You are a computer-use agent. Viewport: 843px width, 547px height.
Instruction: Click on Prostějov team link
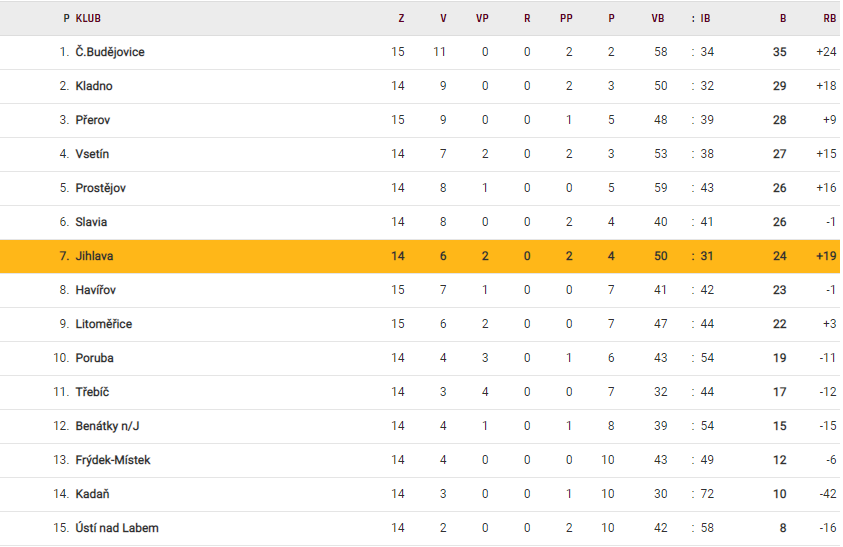(100, 188)
